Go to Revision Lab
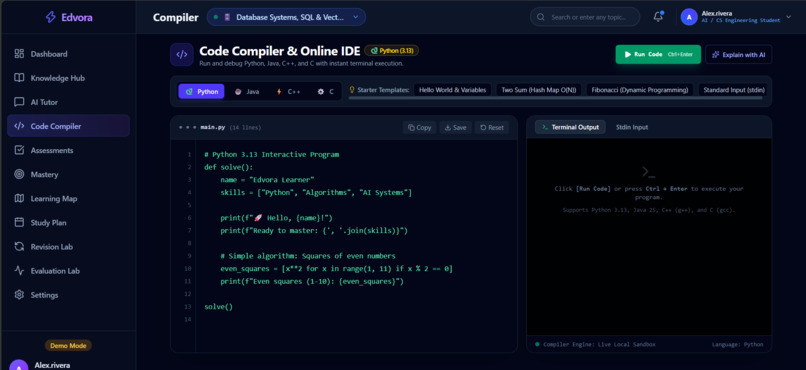The width and height of the screenshot is (806, 370). [x=68, y=247]
